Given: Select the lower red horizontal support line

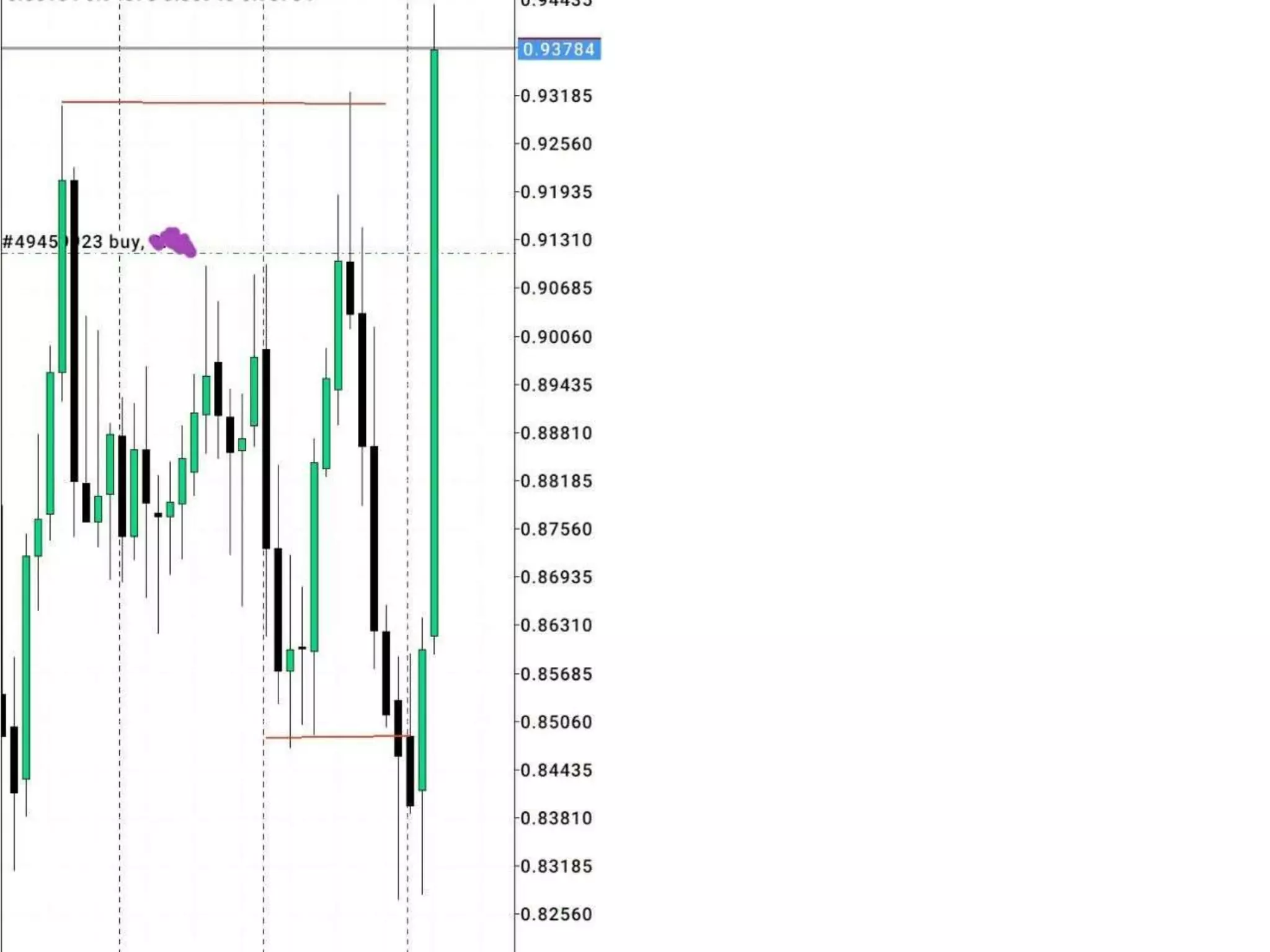Looking at the screenshot, I should point(338,737).
